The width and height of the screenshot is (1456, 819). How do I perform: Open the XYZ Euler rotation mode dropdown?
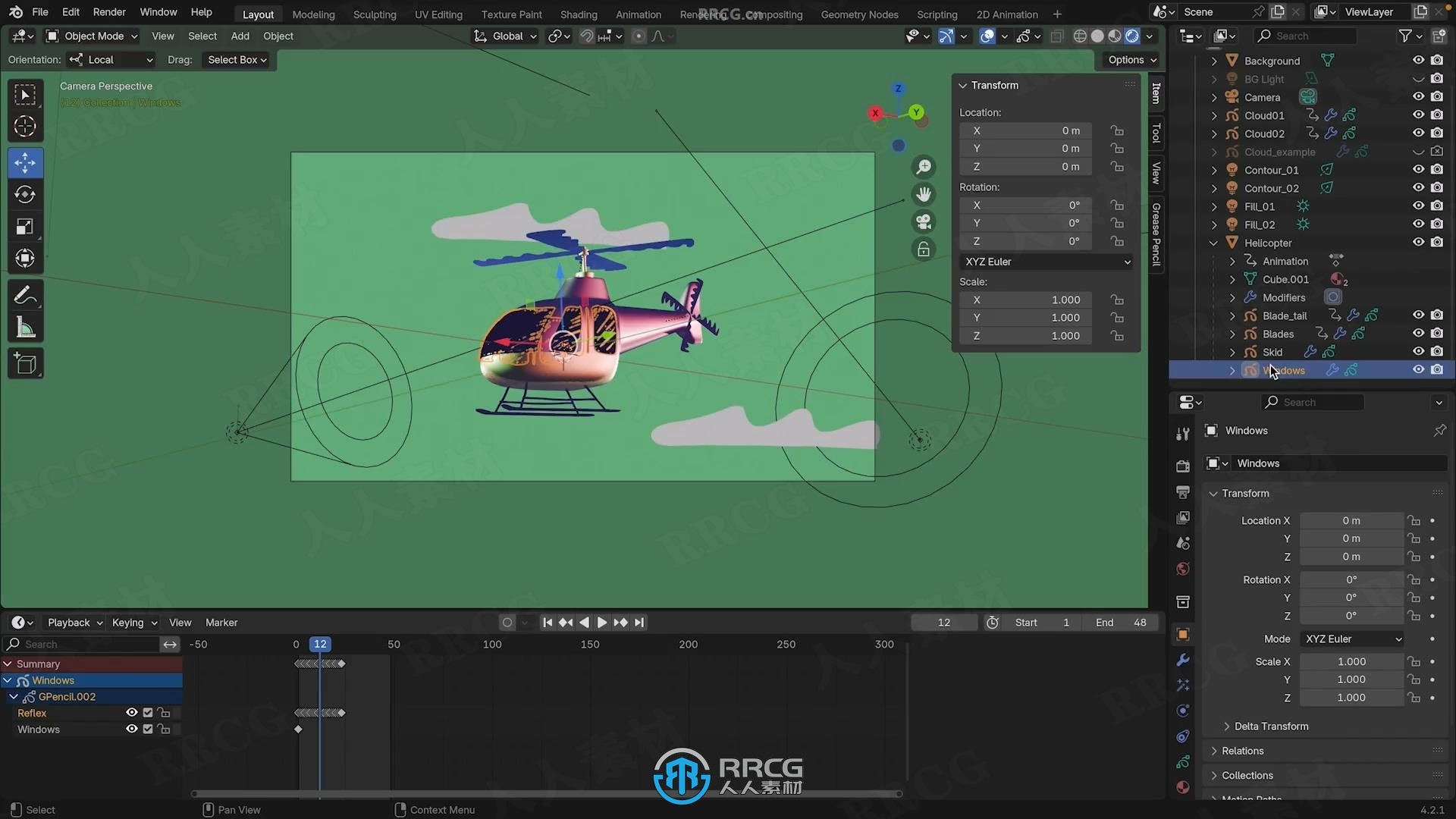(x=1045, y=261)
